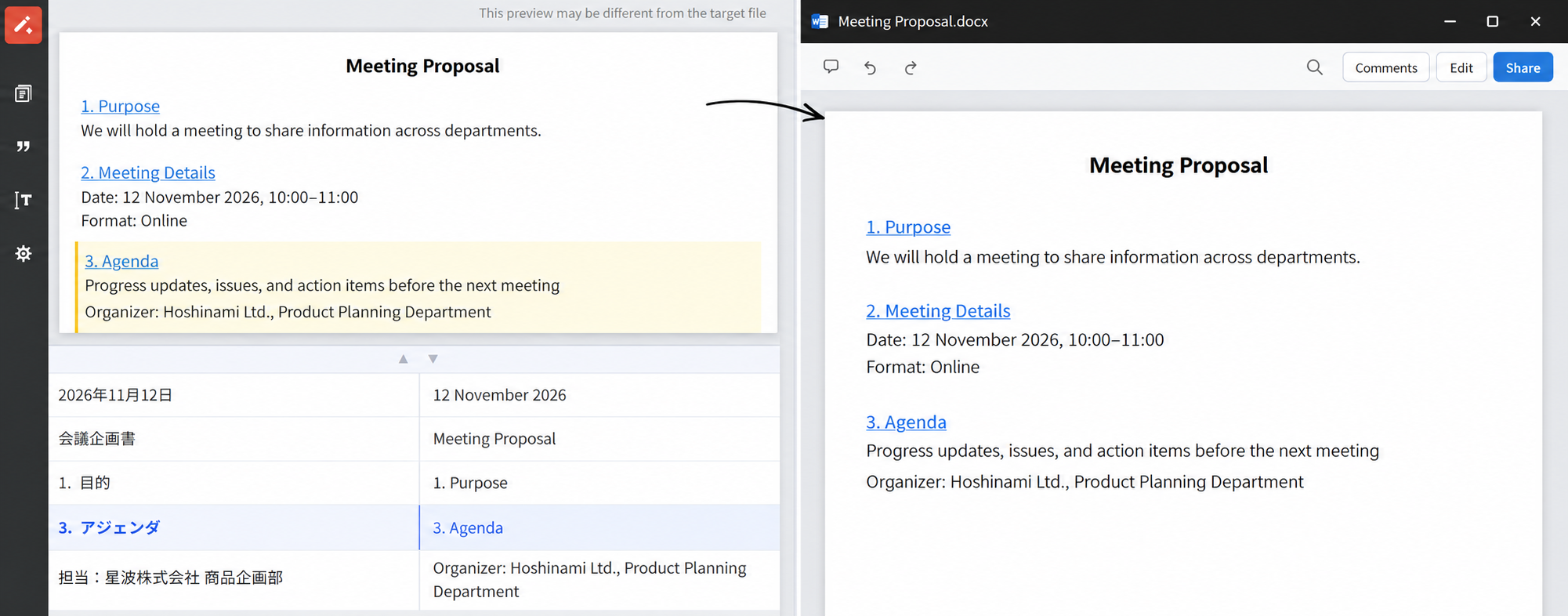
Task: Follow the 3. Agenda link in preview
Action: click(121, 261)
